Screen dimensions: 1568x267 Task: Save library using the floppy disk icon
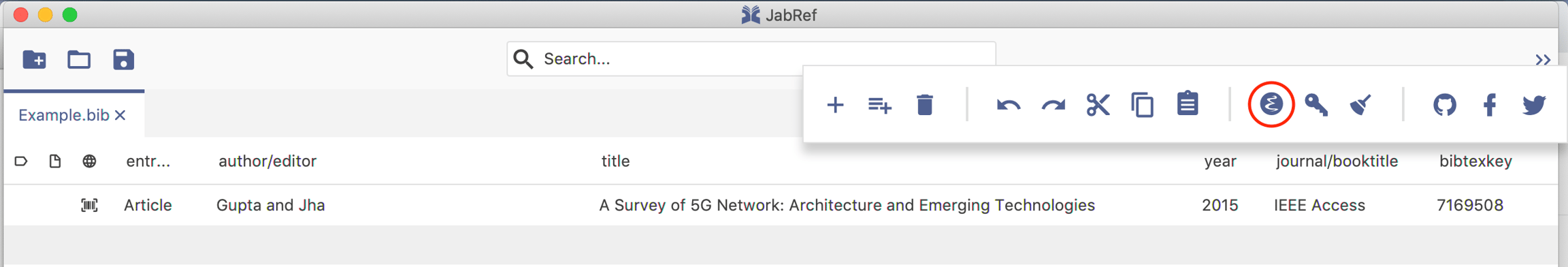[x=123, y=59]
